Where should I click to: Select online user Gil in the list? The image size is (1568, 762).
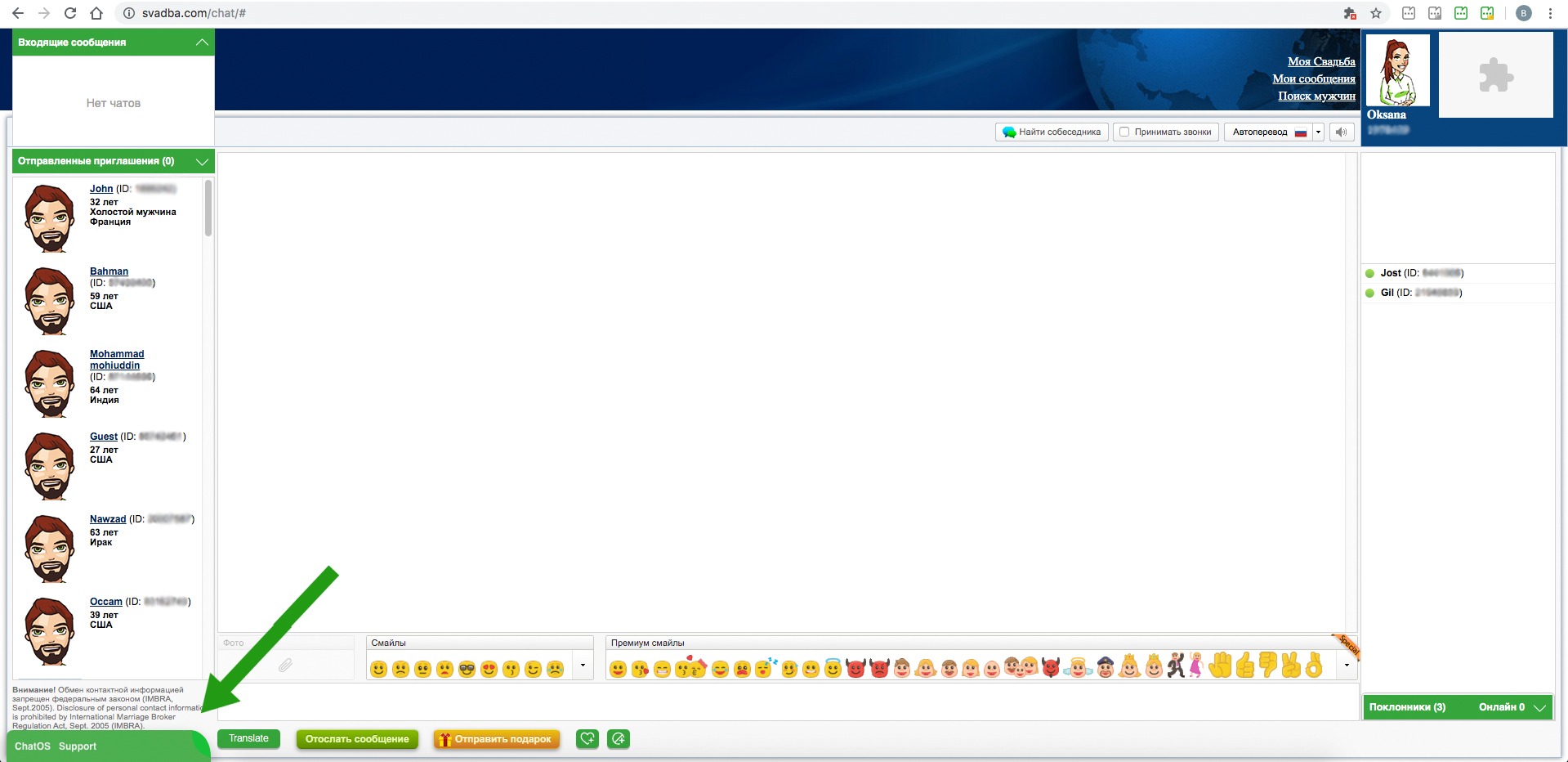click(1459, 293)
